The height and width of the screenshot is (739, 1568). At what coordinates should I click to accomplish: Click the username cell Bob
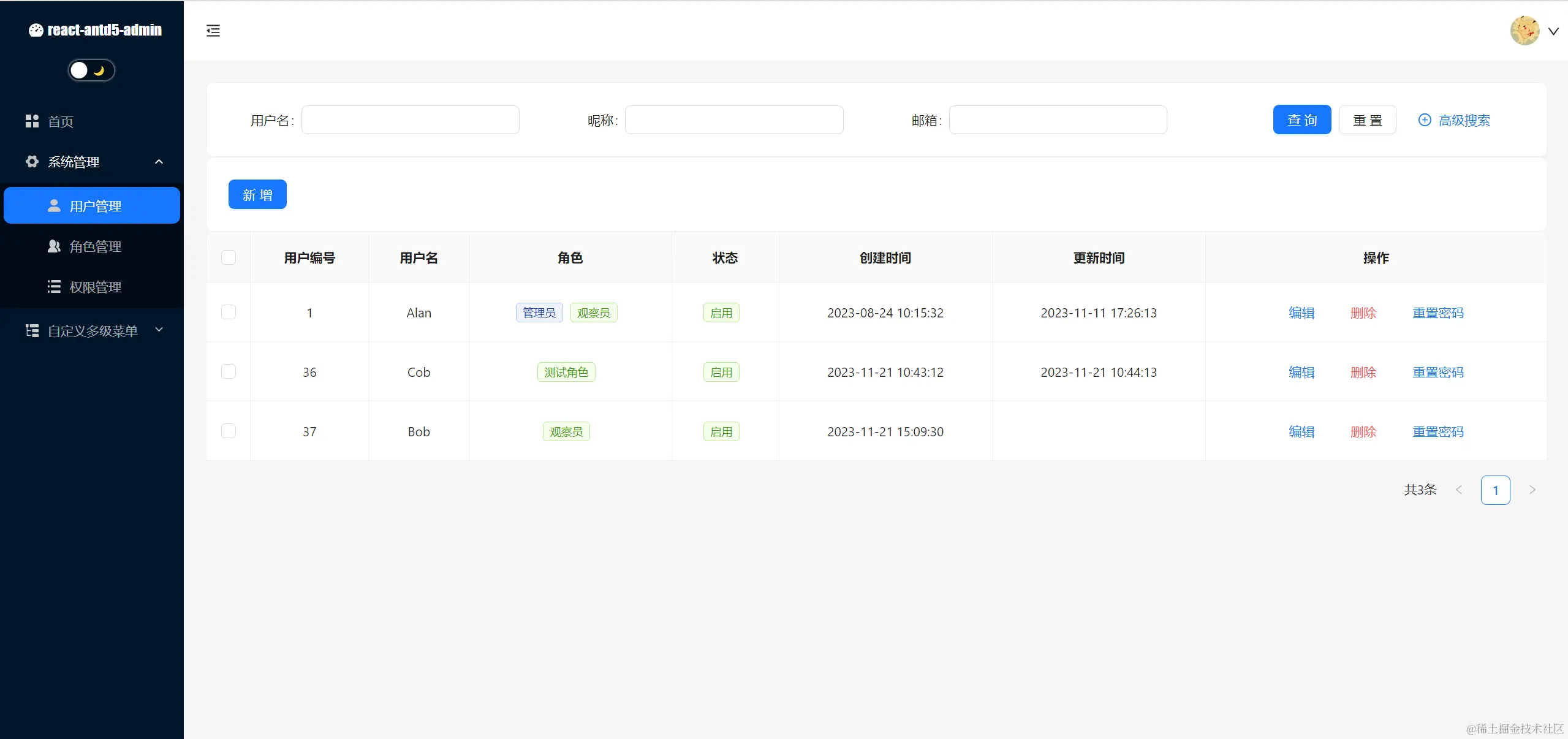pos(419,431)
